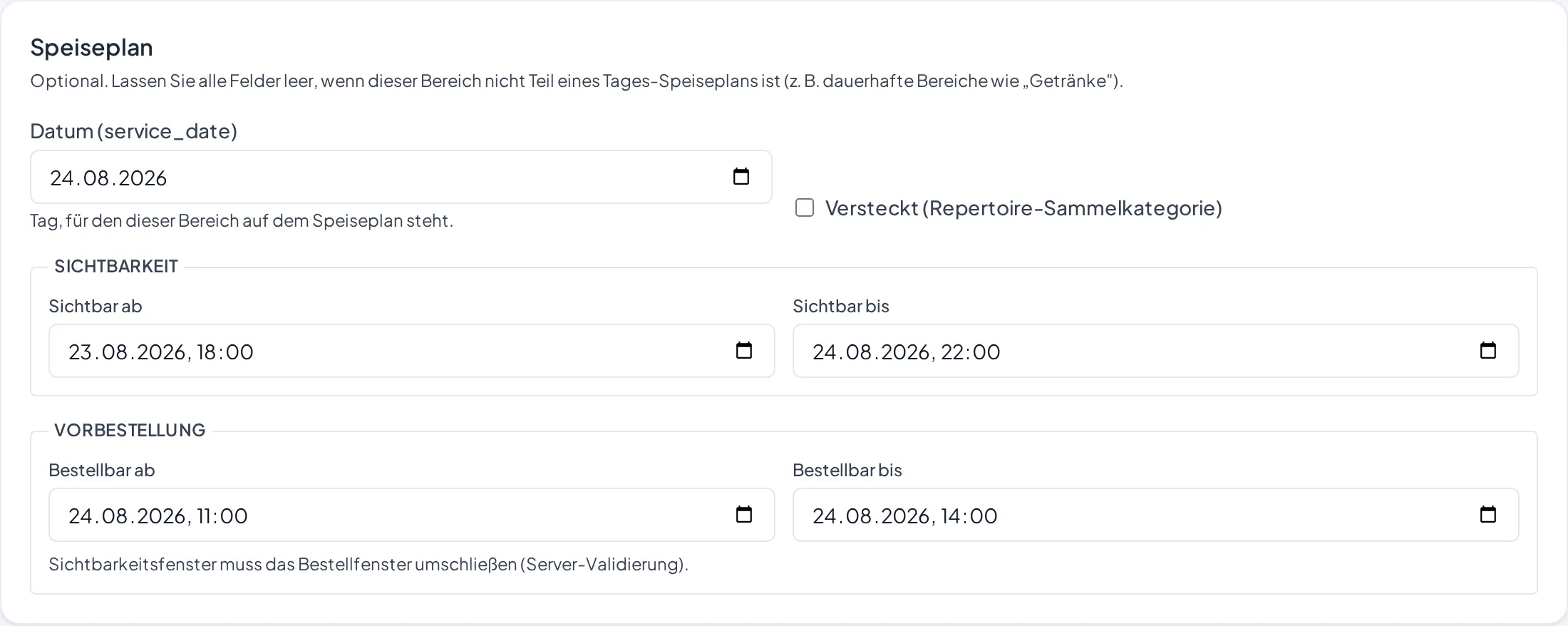Enable the Versteckt (Repertoire-Sammelkategorie) checkbox

click(805, 207)
